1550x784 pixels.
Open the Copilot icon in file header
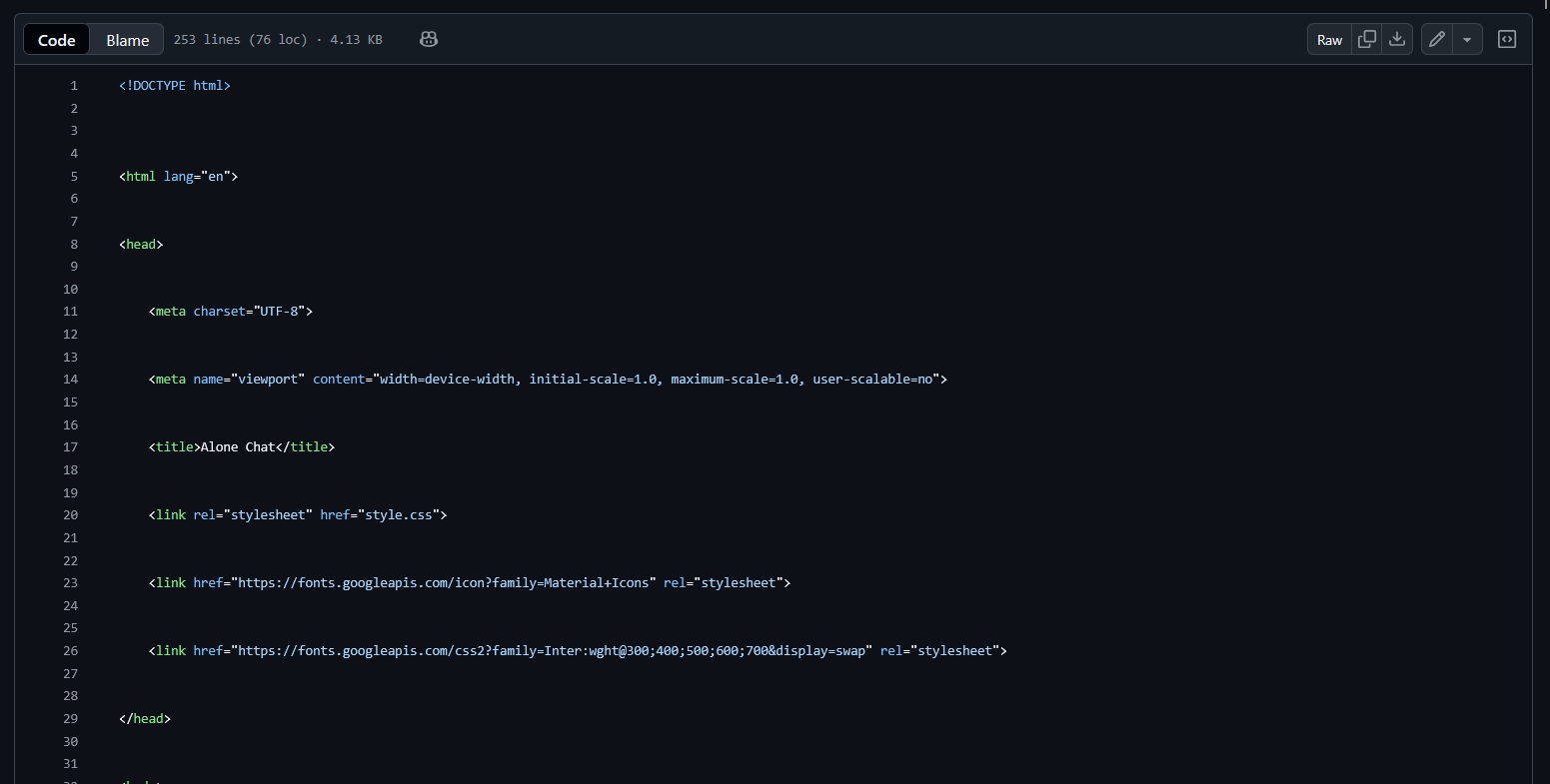[x=429, y=40]
